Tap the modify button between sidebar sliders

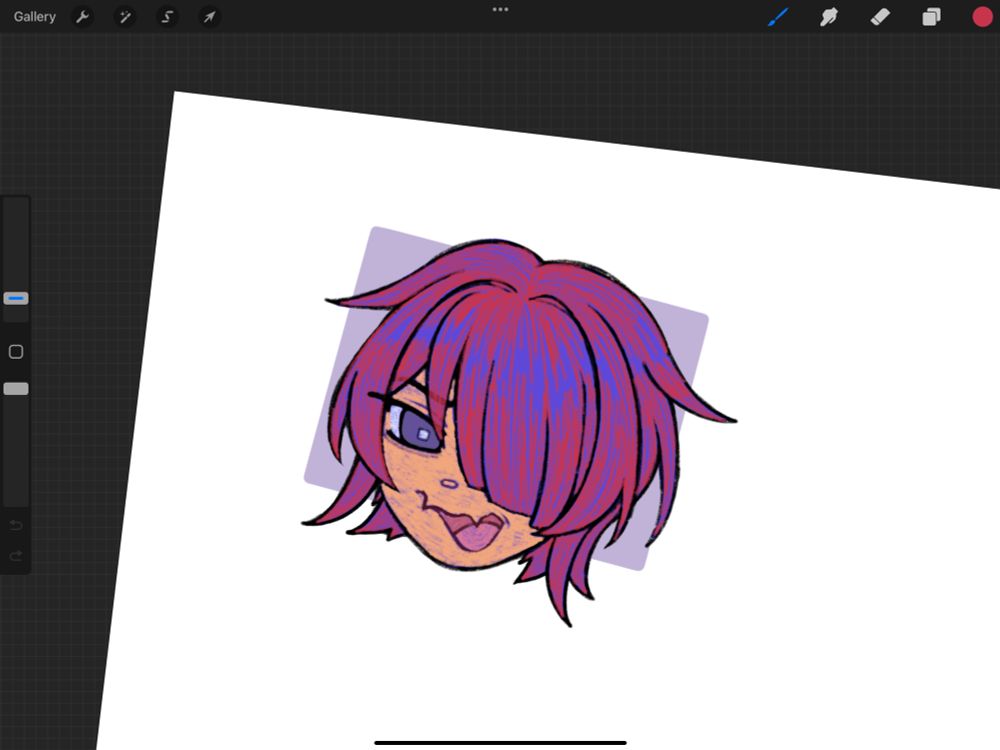(15, 352)
